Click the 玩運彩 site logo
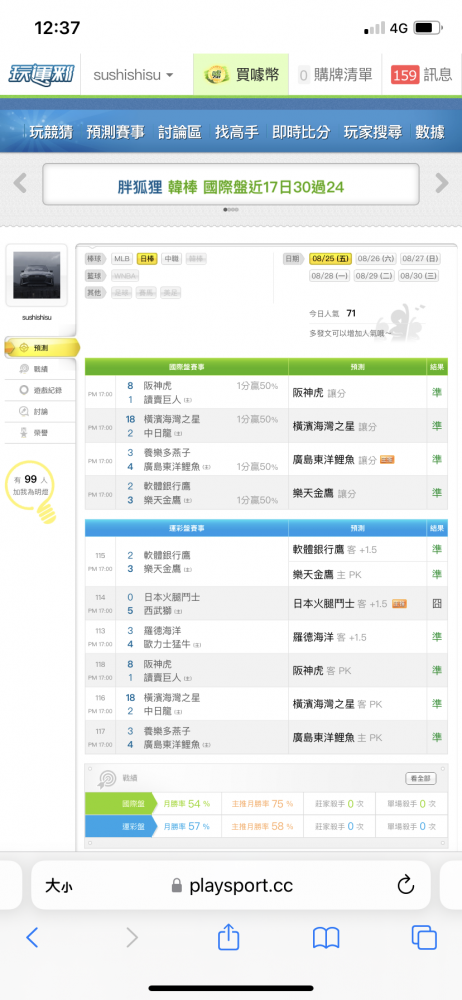Image resolution: width=462 pixels, height=1000 pixels. pos(41,75)
